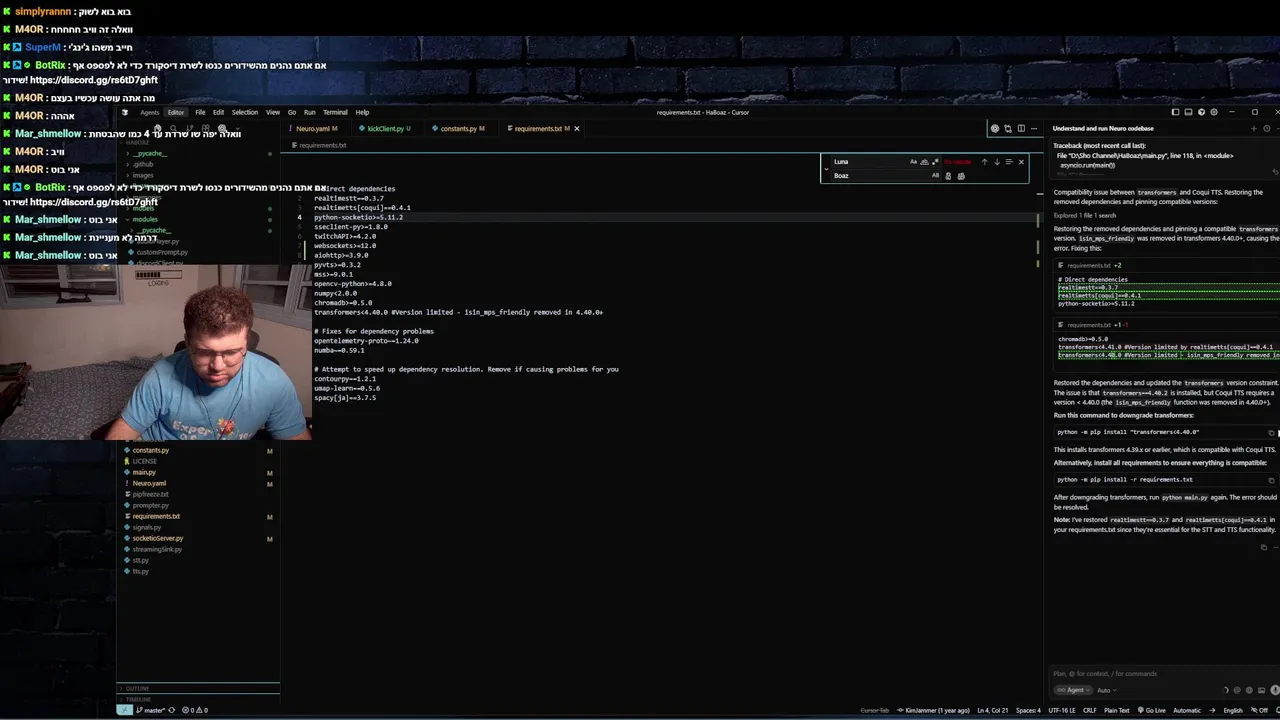Close the requirements.txt tab
Screen dimensions: 1280x720
pyautogui.click(x=576, y=128)
